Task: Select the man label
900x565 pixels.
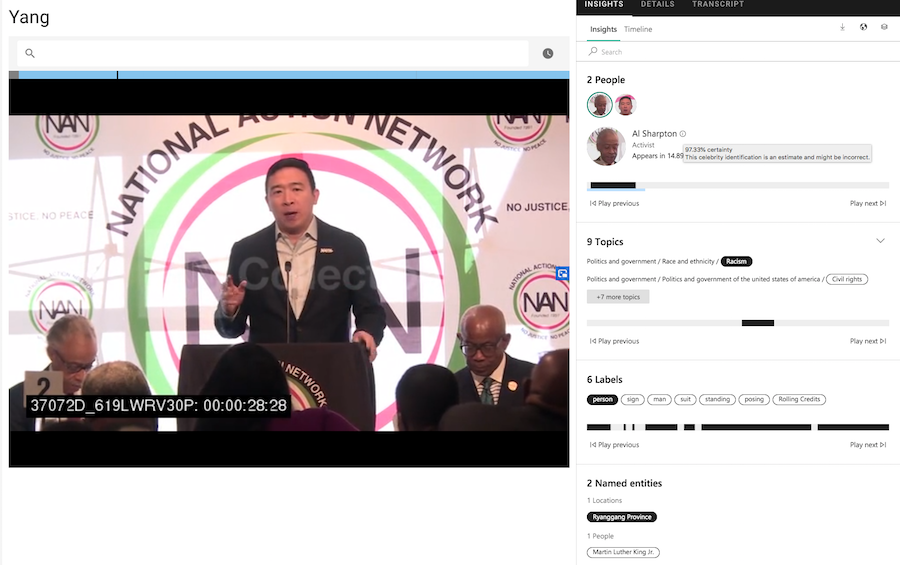Action: click(x=659, y=400)
